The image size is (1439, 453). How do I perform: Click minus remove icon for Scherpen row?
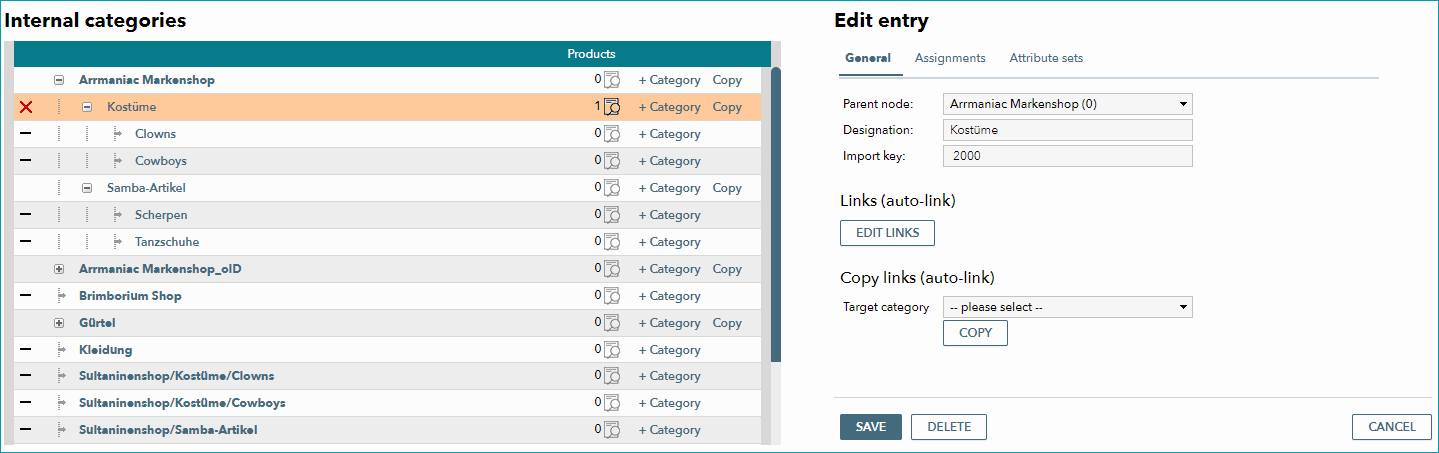tap(26, 215)
